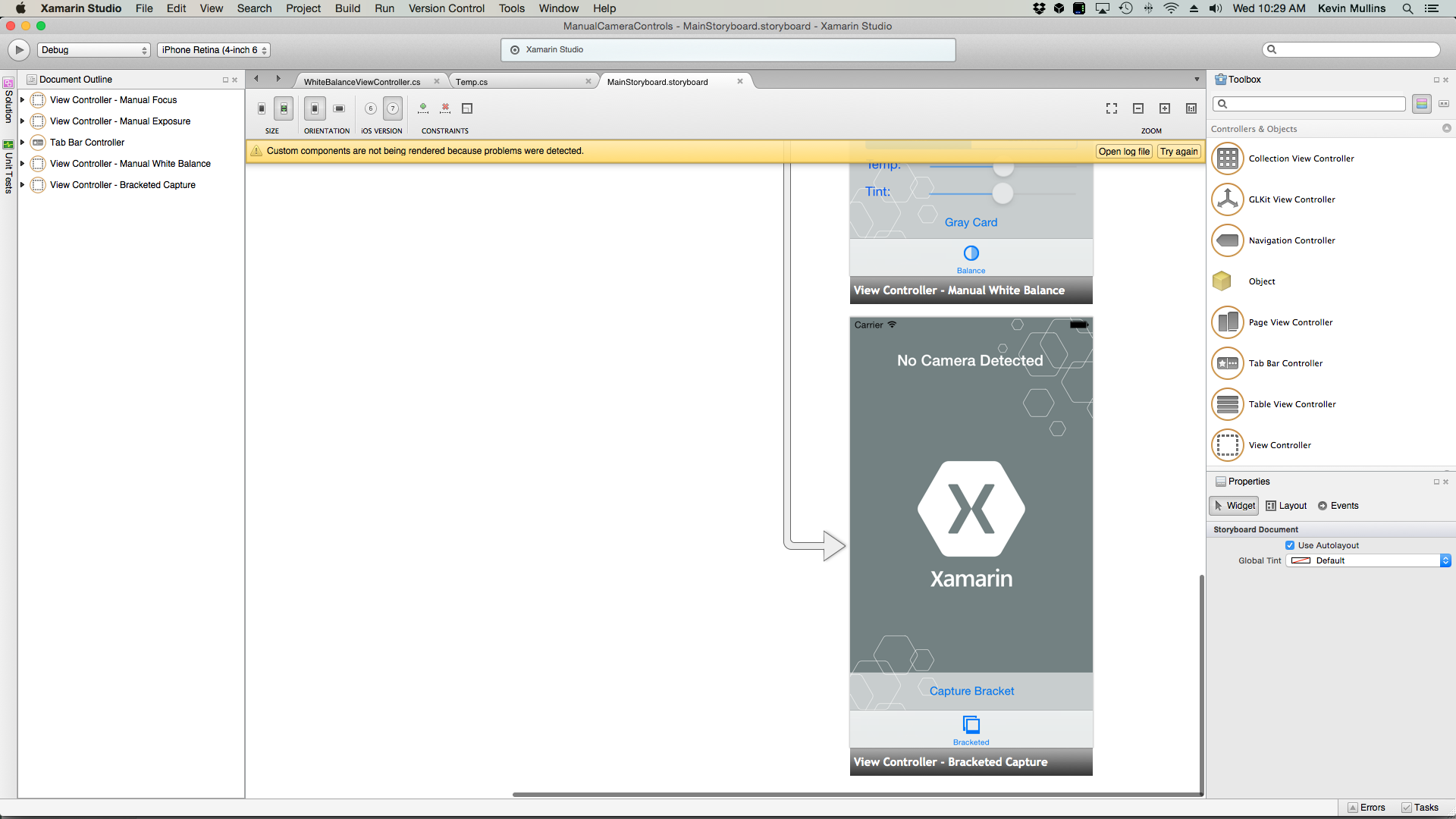Click the Open log file button

pos(1123,152)
